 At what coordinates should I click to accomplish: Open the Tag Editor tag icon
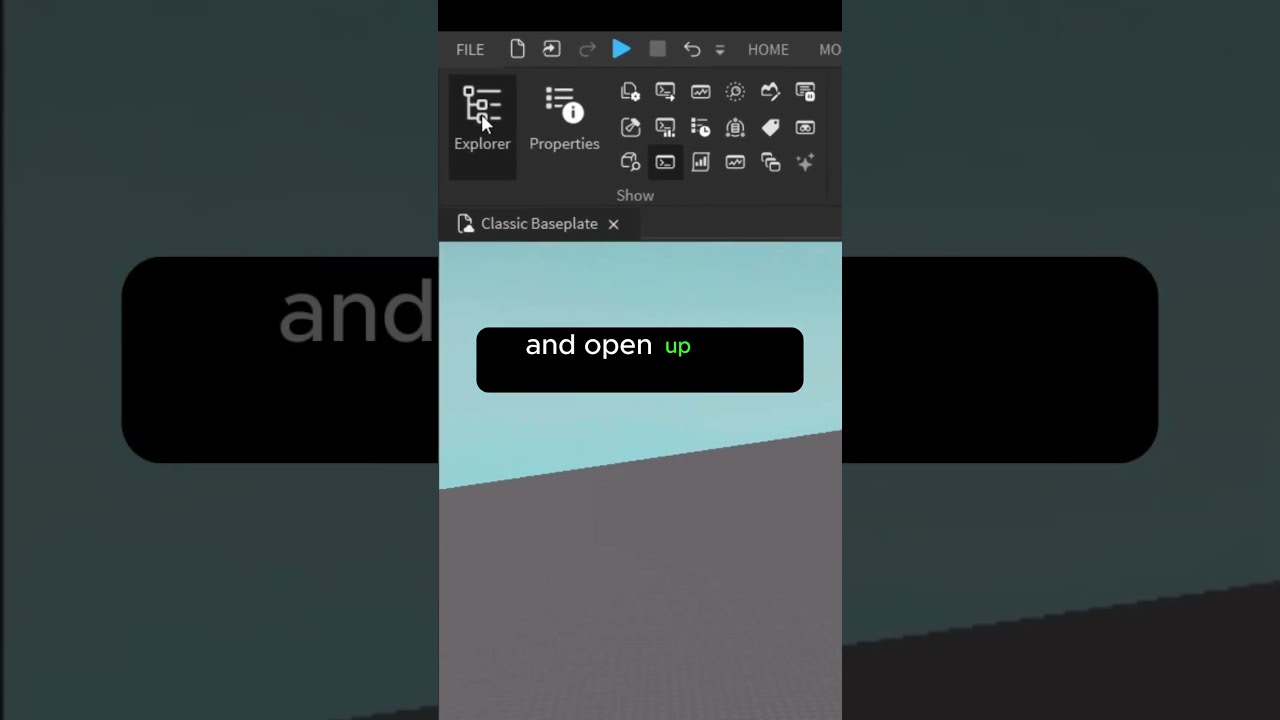(770, 127)
